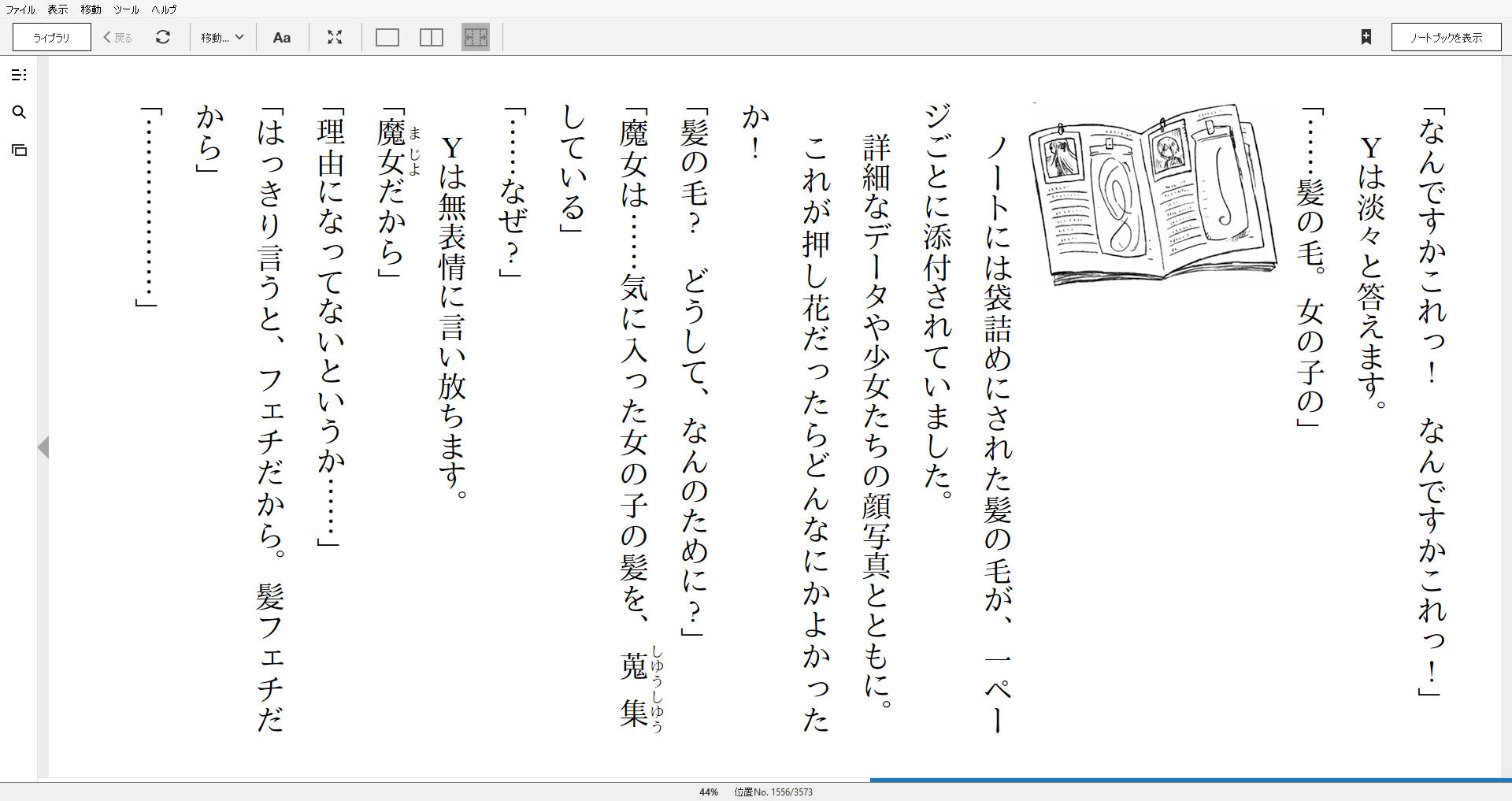Image resolution: width=1512 pixels, height=801 pixels.
Task: Open the search magnifier in sidebar
Action: [19, 113]
